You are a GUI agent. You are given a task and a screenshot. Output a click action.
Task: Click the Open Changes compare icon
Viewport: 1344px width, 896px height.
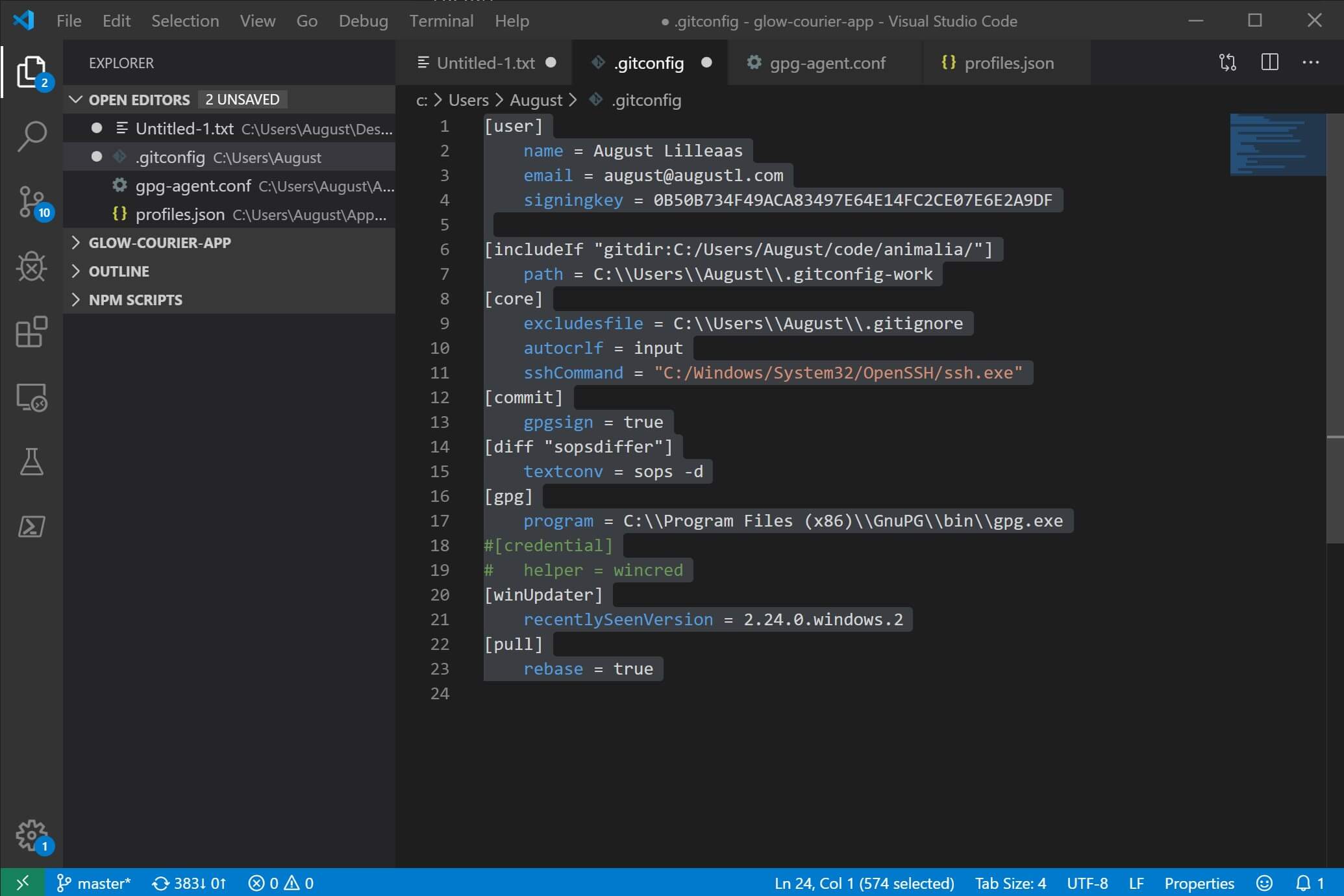[1227, 63]
